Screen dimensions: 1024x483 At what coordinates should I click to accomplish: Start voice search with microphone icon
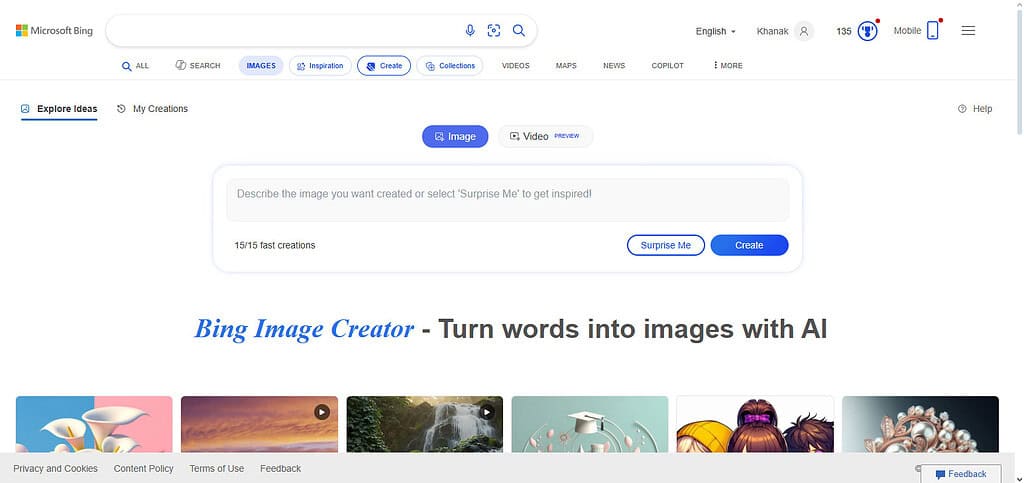tap(470, 31)
